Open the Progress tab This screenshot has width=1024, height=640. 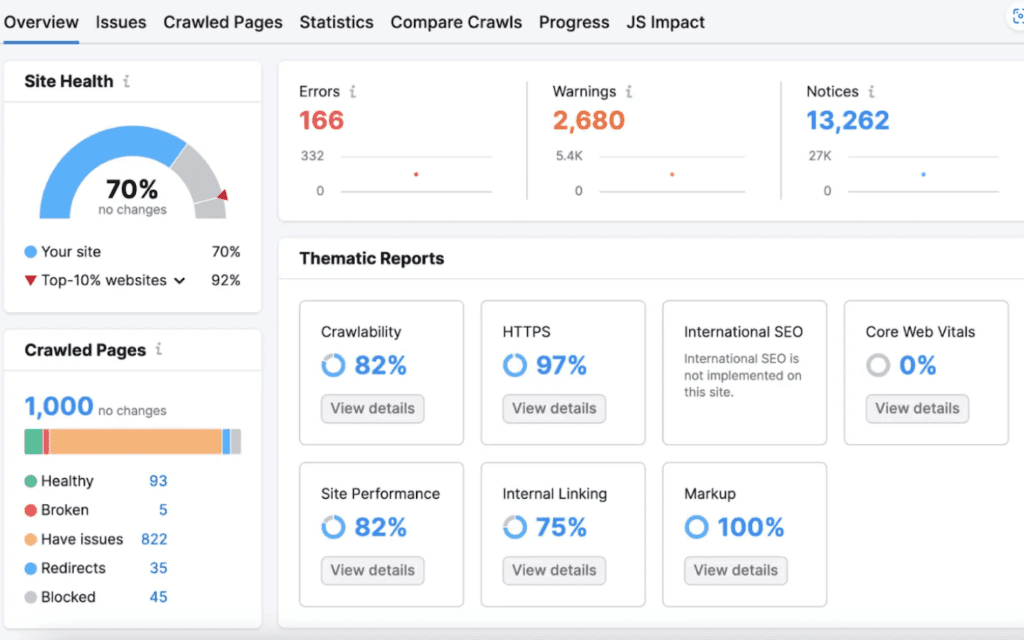(574, 22)
